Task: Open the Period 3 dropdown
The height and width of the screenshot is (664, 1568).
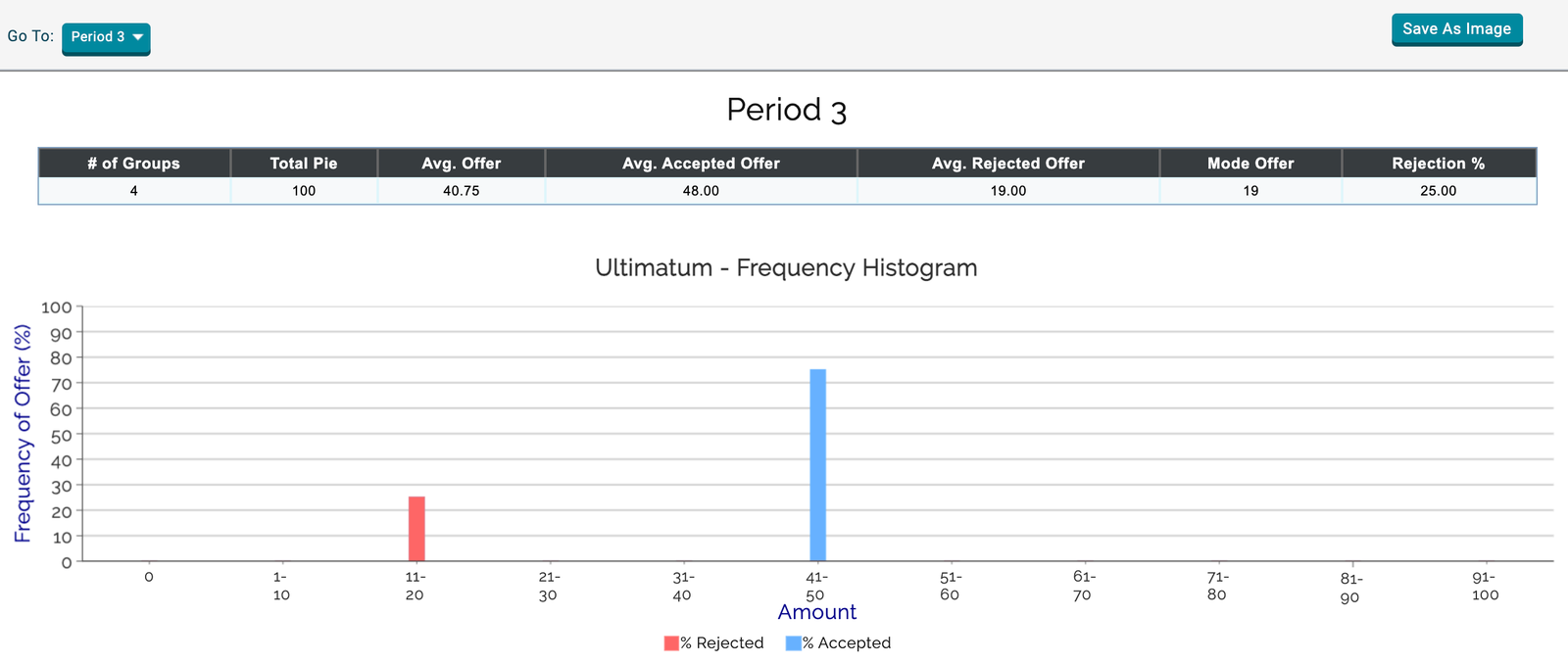Action: click(106, 38)
